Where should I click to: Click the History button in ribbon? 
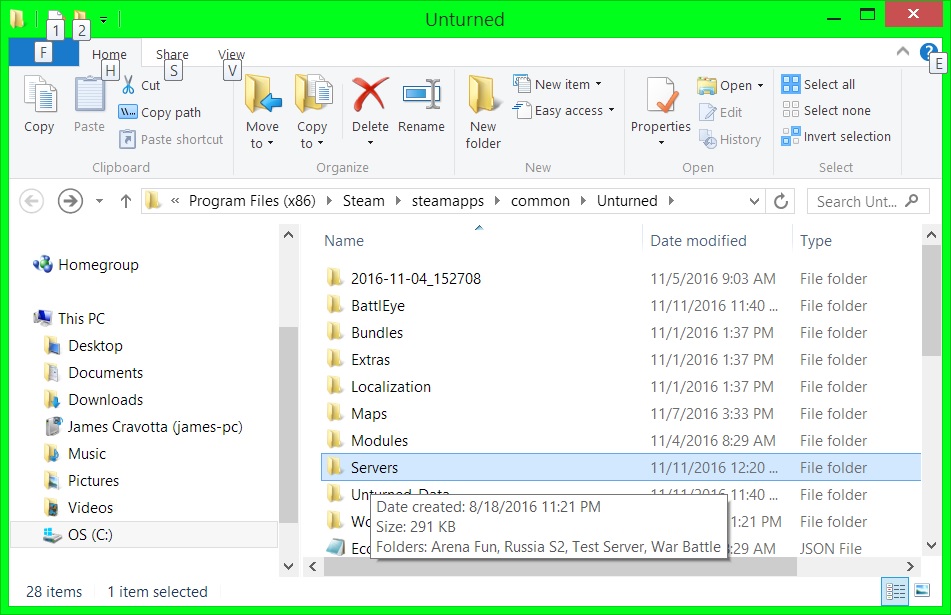click(x=730, y=139)
